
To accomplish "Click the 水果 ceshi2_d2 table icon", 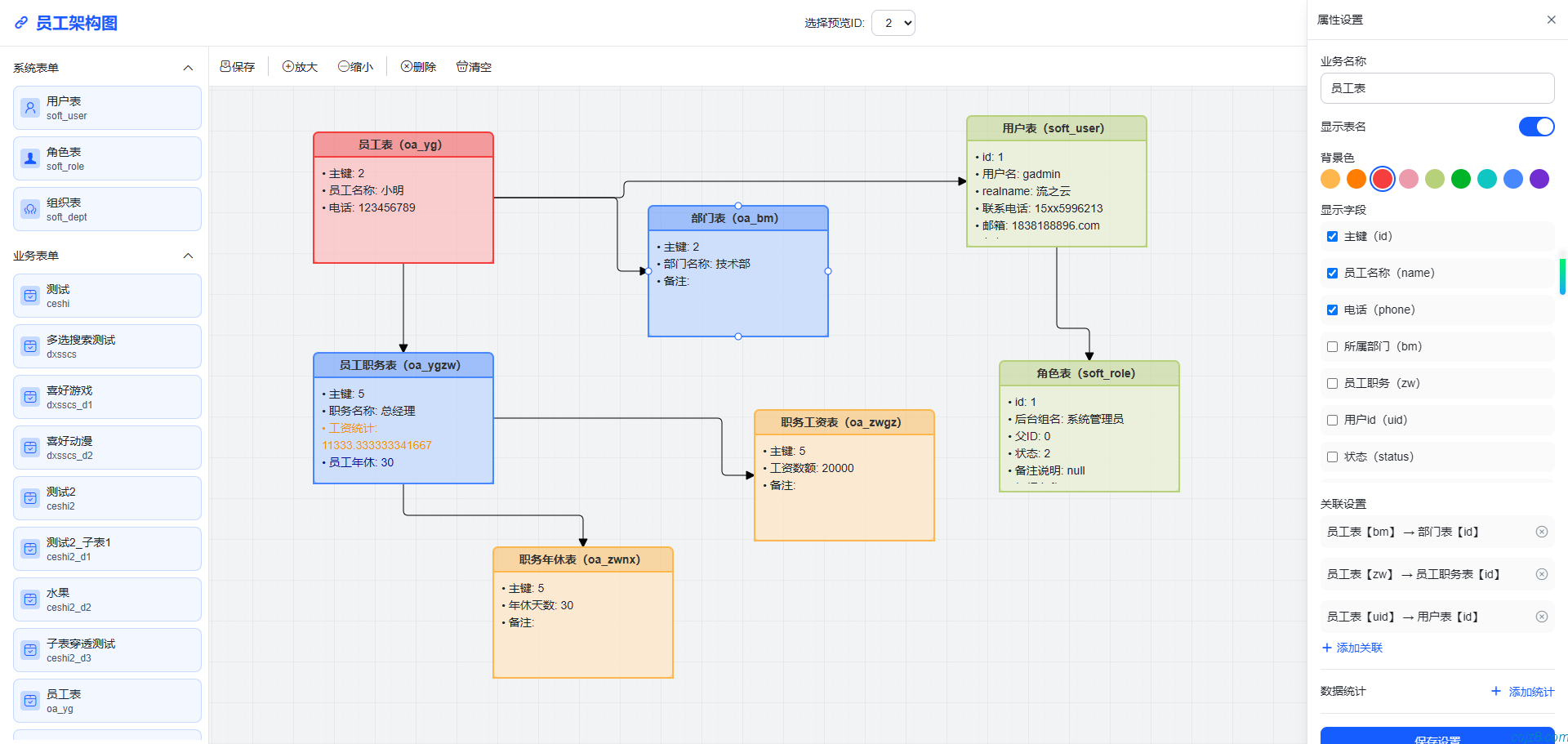I will click(30, 599).
